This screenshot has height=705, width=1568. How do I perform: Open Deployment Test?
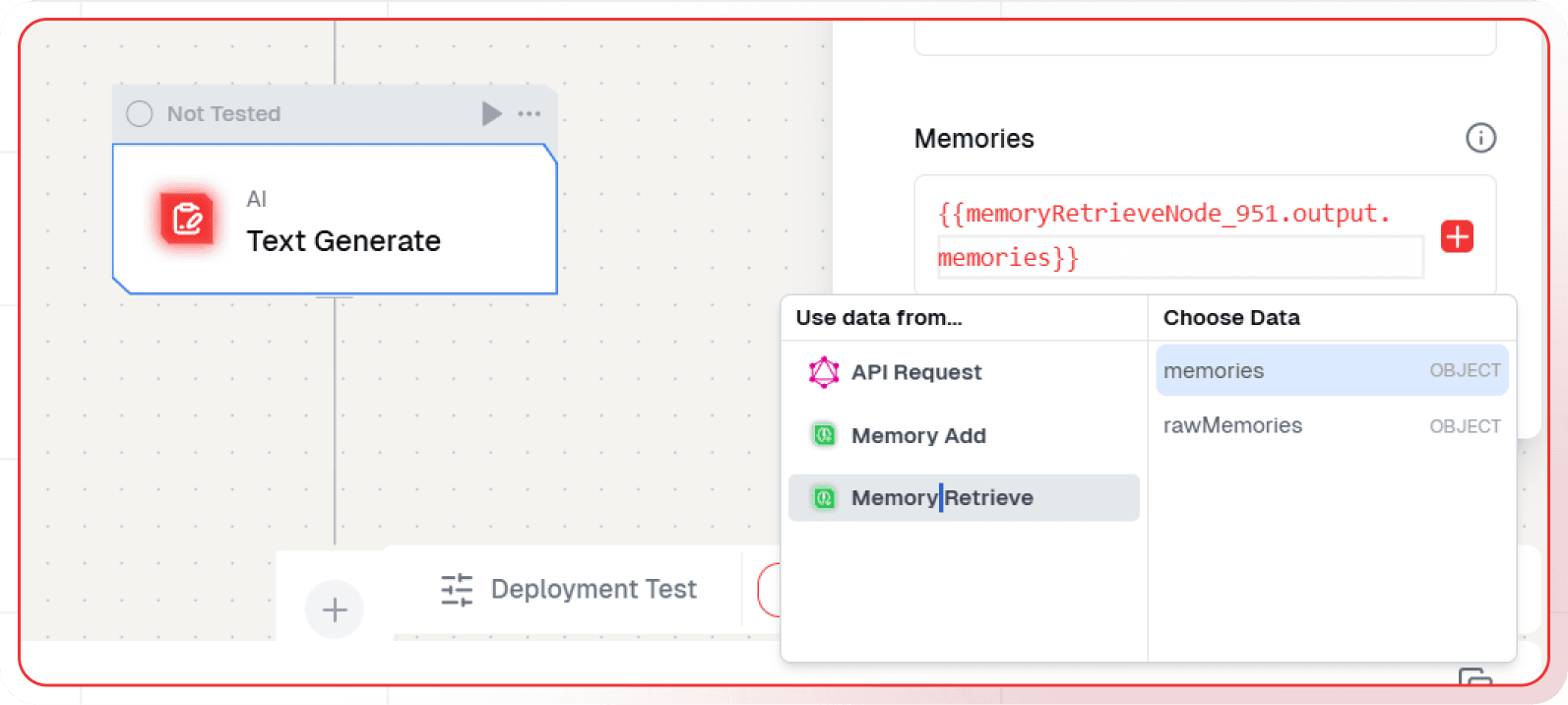pos(594,589)
